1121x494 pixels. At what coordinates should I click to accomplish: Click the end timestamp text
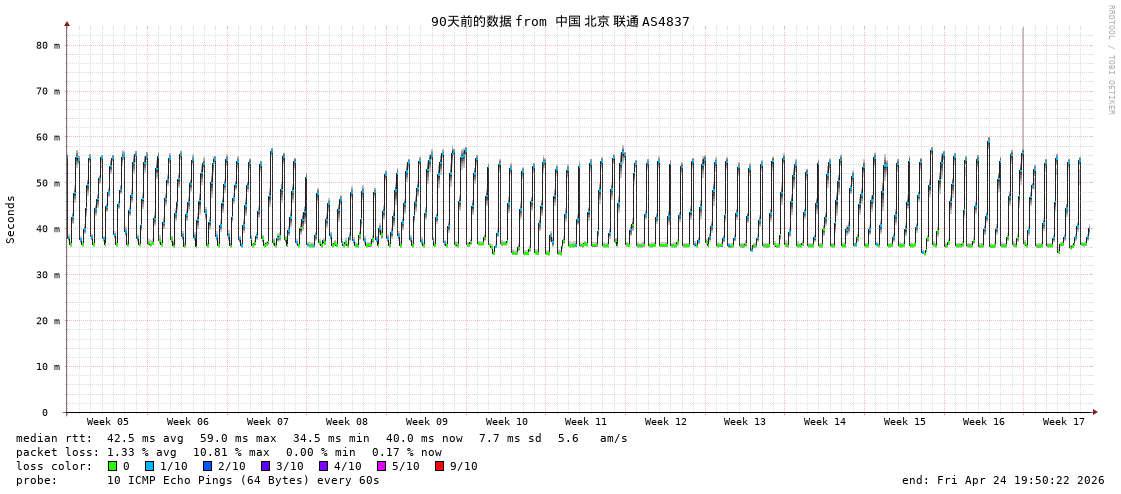pyautogui.click(x=1003, y=480)
